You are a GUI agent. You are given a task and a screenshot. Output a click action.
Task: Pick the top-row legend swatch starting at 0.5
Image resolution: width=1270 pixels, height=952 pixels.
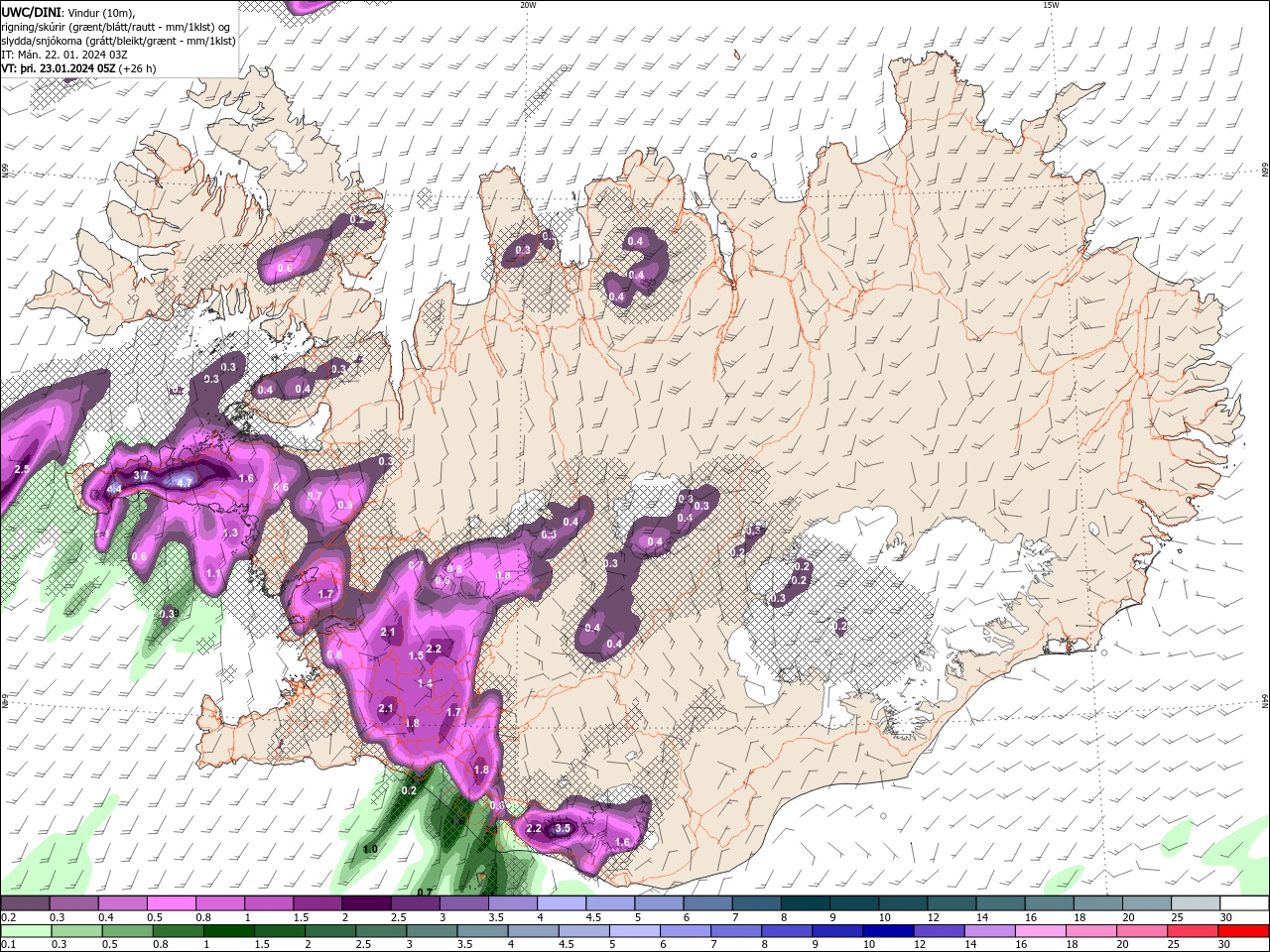[x=172, y=903]
